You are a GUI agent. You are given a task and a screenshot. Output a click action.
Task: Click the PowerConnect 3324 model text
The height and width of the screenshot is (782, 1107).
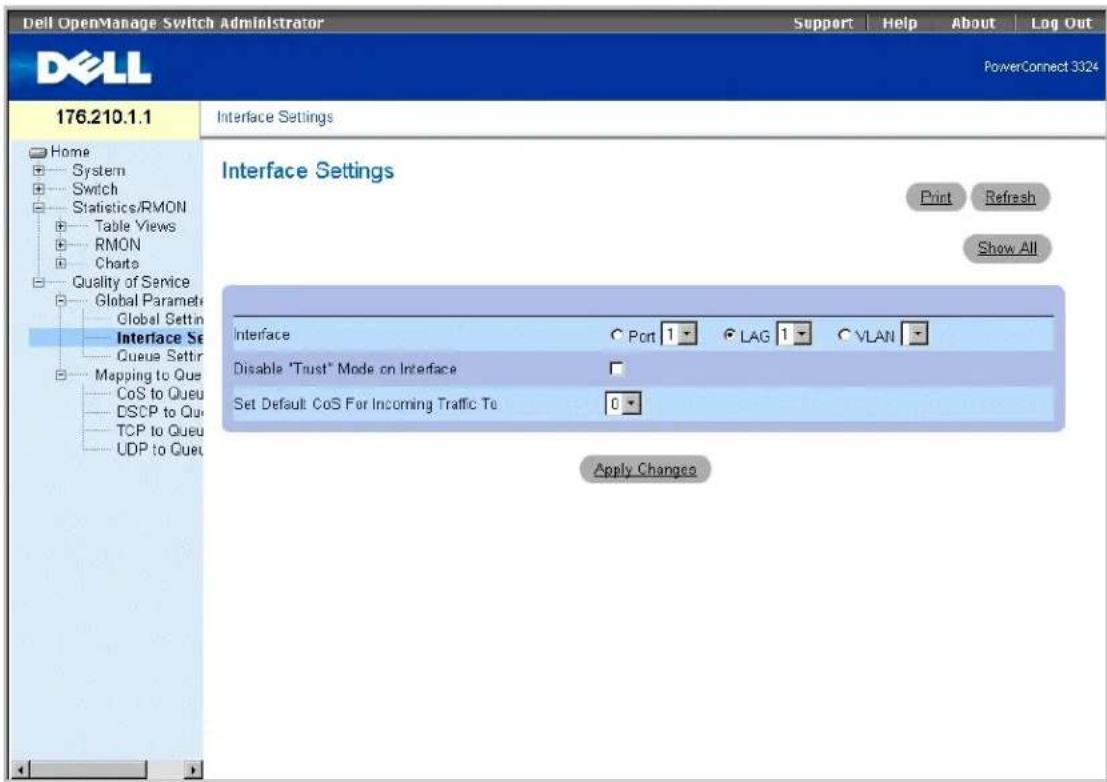(1041, 67)
